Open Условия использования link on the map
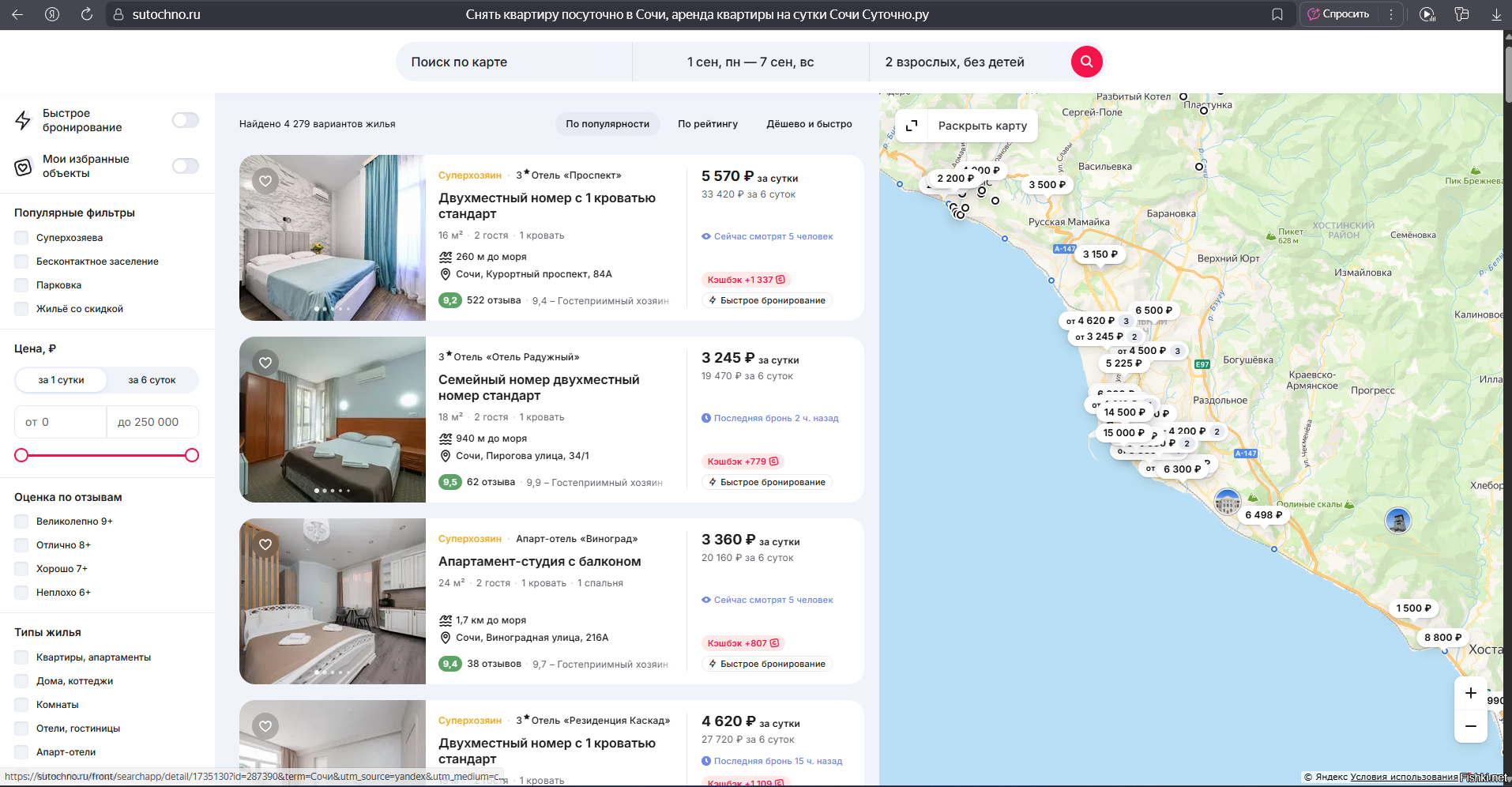 [1404, 777]
